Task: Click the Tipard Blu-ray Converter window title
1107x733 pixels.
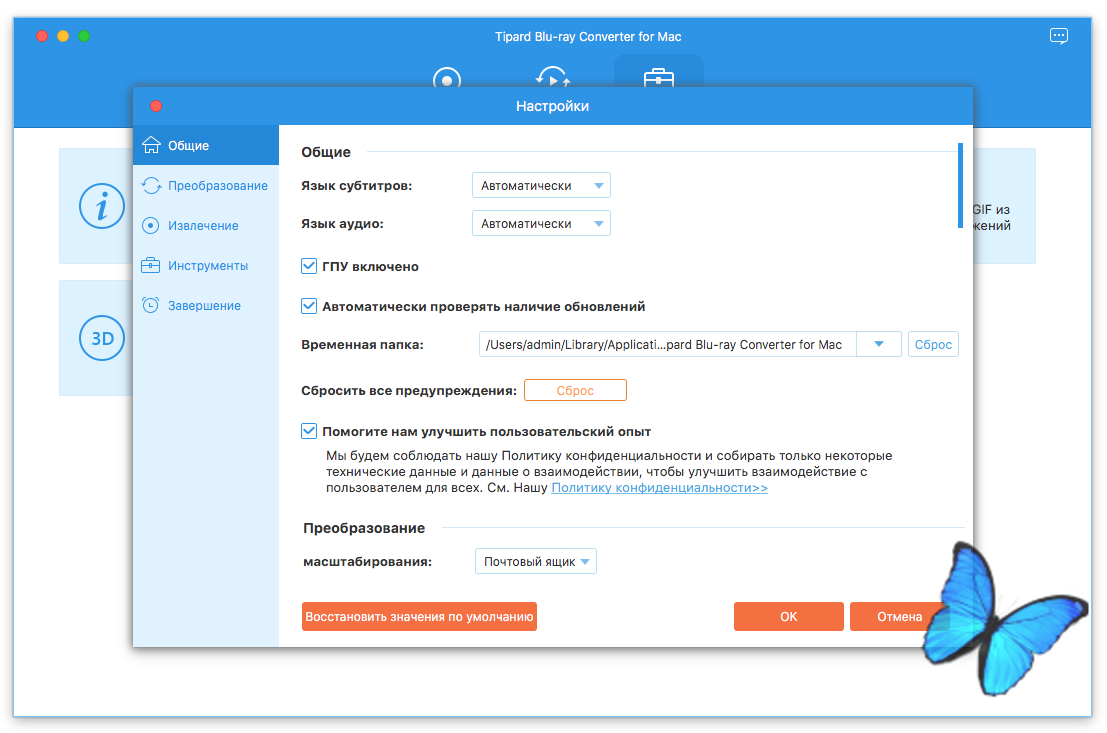Action: tap(588, 37)
